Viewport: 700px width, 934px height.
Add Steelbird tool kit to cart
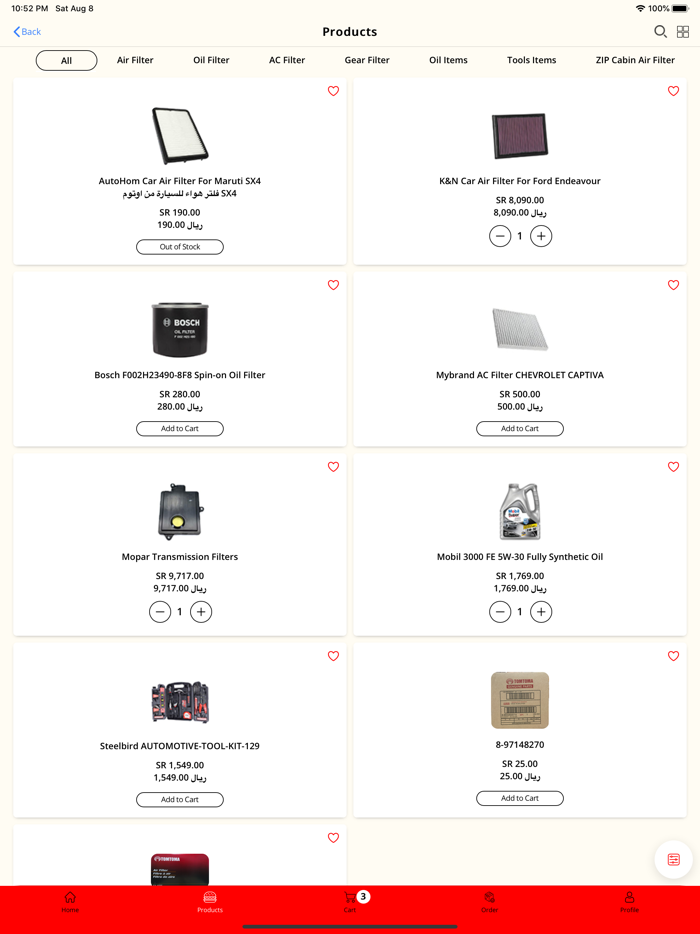click(x=180, y=799)
